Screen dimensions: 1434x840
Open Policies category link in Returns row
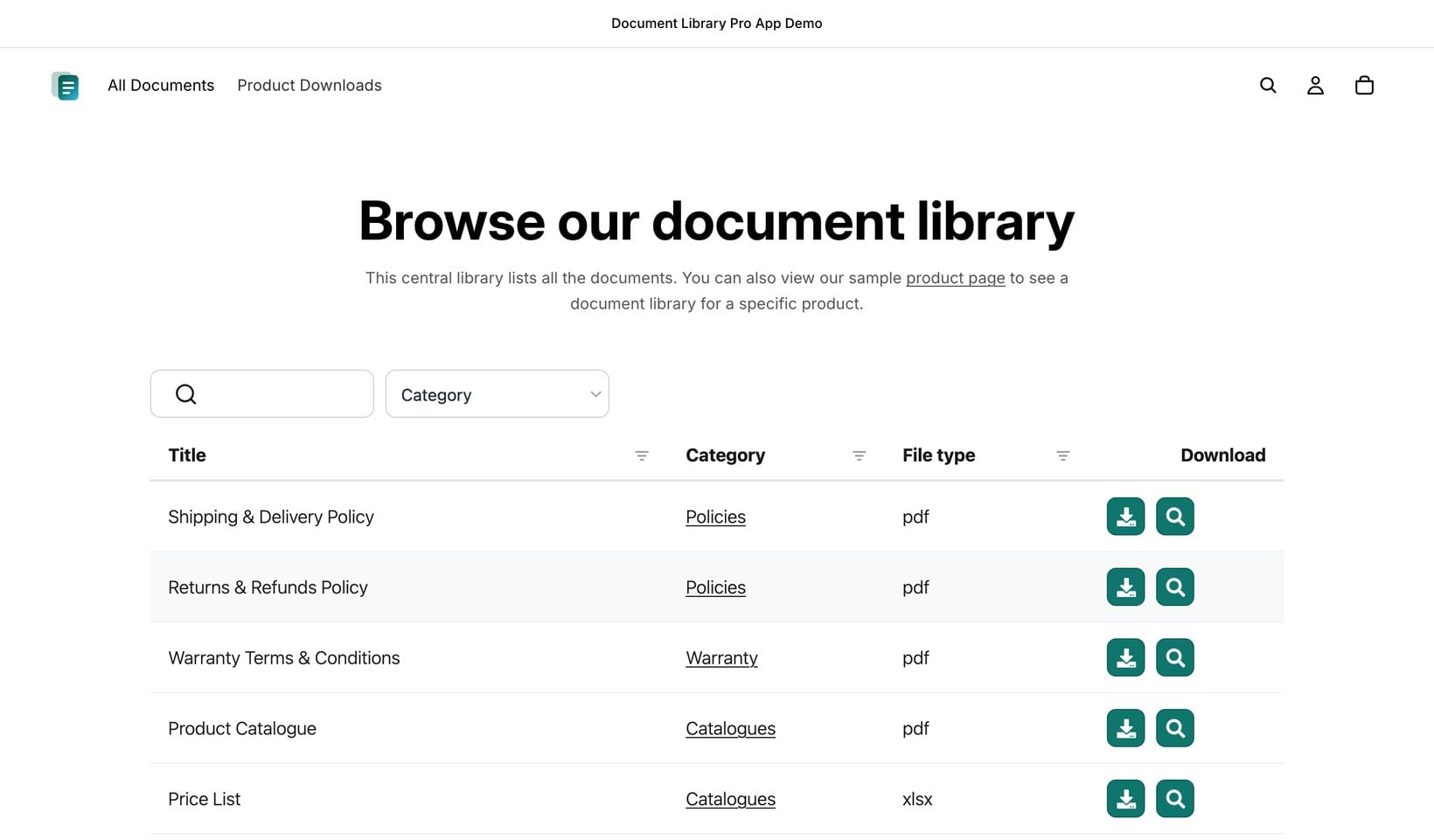715,587
